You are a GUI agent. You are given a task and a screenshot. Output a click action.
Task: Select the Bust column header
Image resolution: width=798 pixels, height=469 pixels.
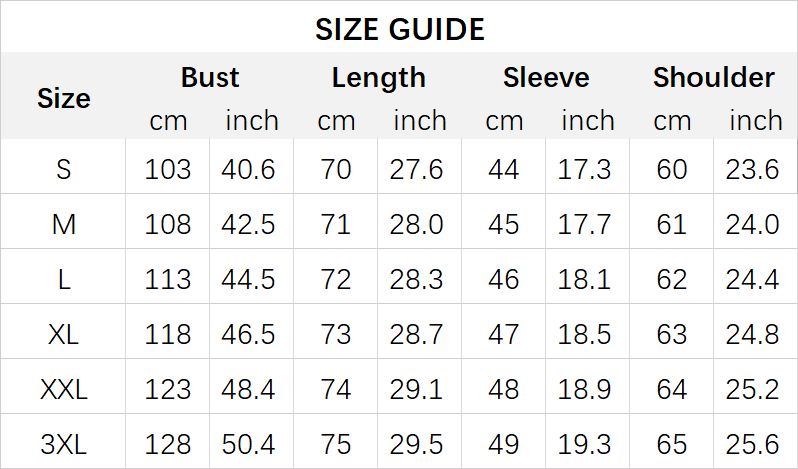210,78
